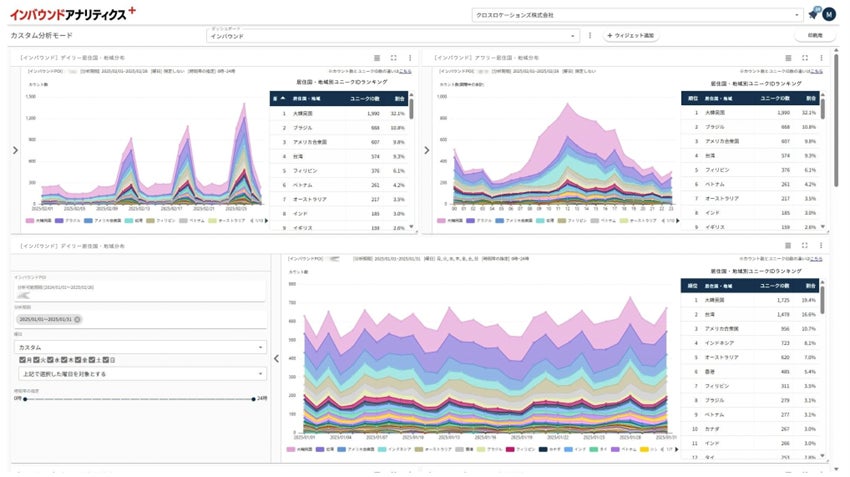Expand the daily distribution widget to fullscreen
850x477 pixels.
point(393,58)
